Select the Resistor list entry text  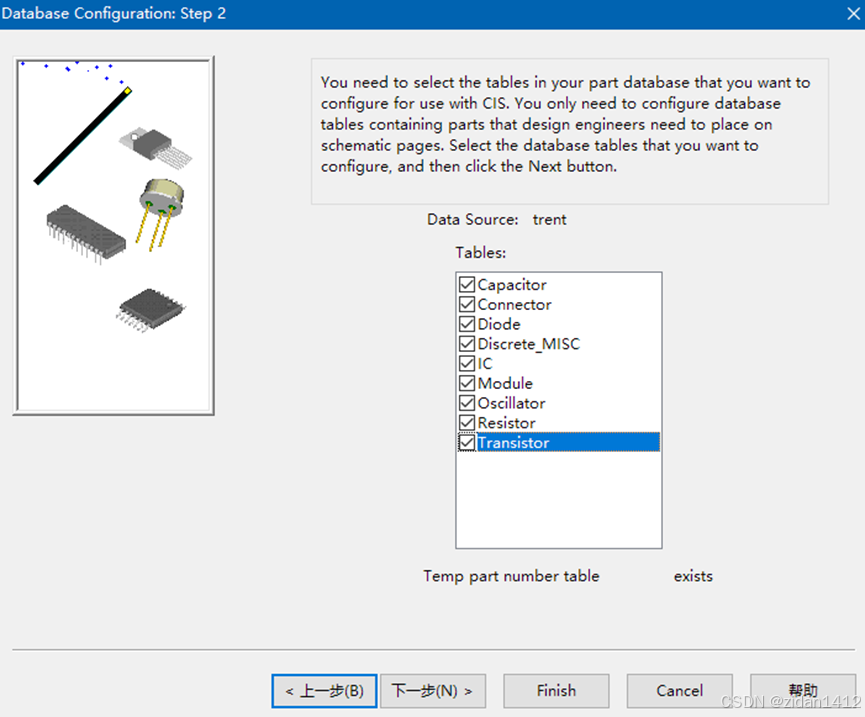(x=506, y=423)
